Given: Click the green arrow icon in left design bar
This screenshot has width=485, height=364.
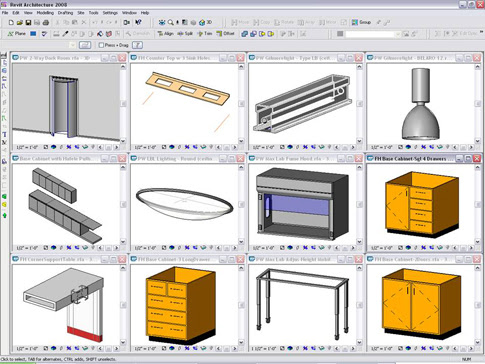Looking at the screenshot, I should point(5,216).
